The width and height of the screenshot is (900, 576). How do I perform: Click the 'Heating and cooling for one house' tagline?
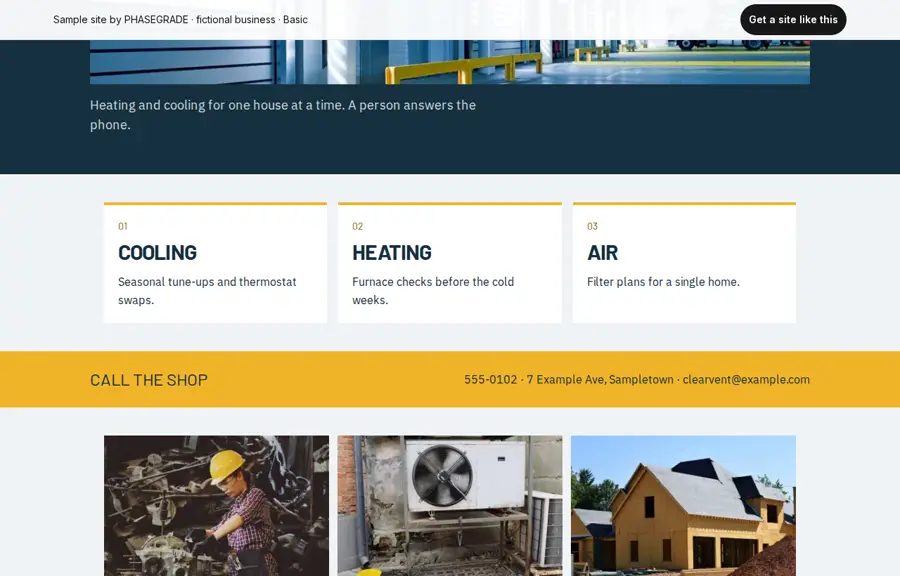283,115
